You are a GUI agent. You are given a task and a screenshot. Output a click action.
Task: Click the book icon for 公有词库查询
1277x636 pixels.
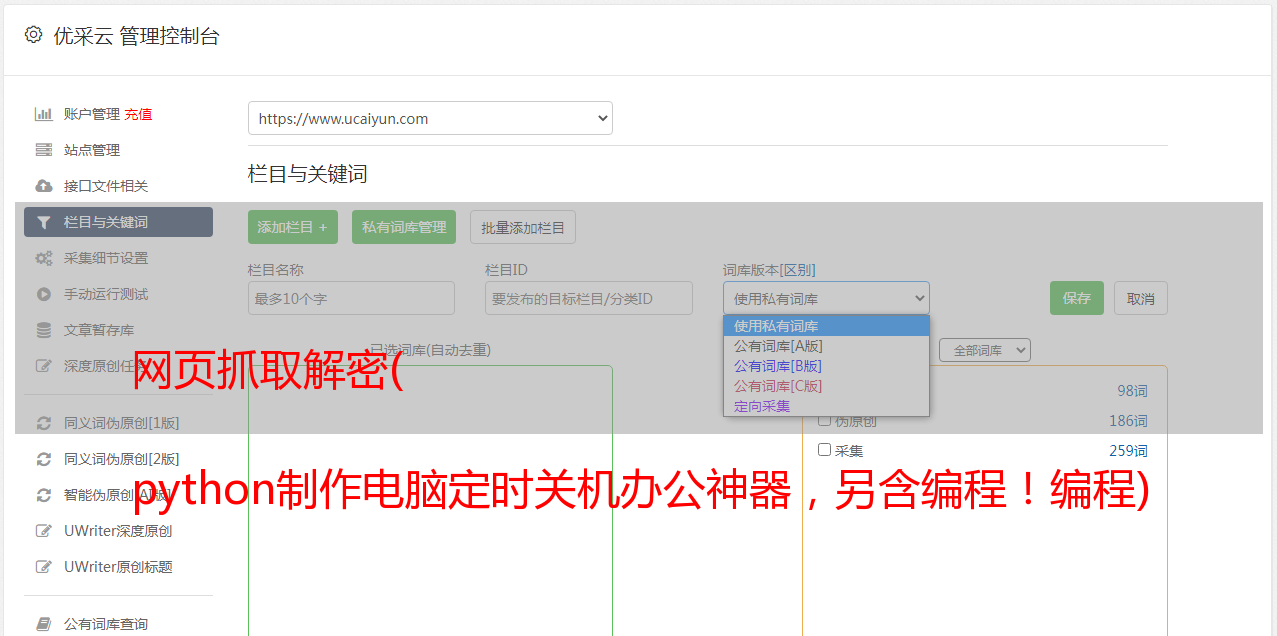point(43,624)
